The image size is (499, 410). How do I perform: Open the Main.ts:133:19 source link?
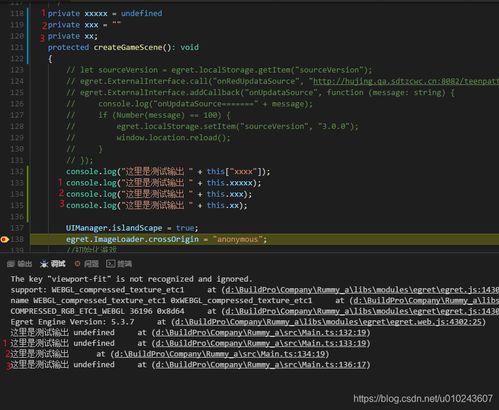[261, 343]
